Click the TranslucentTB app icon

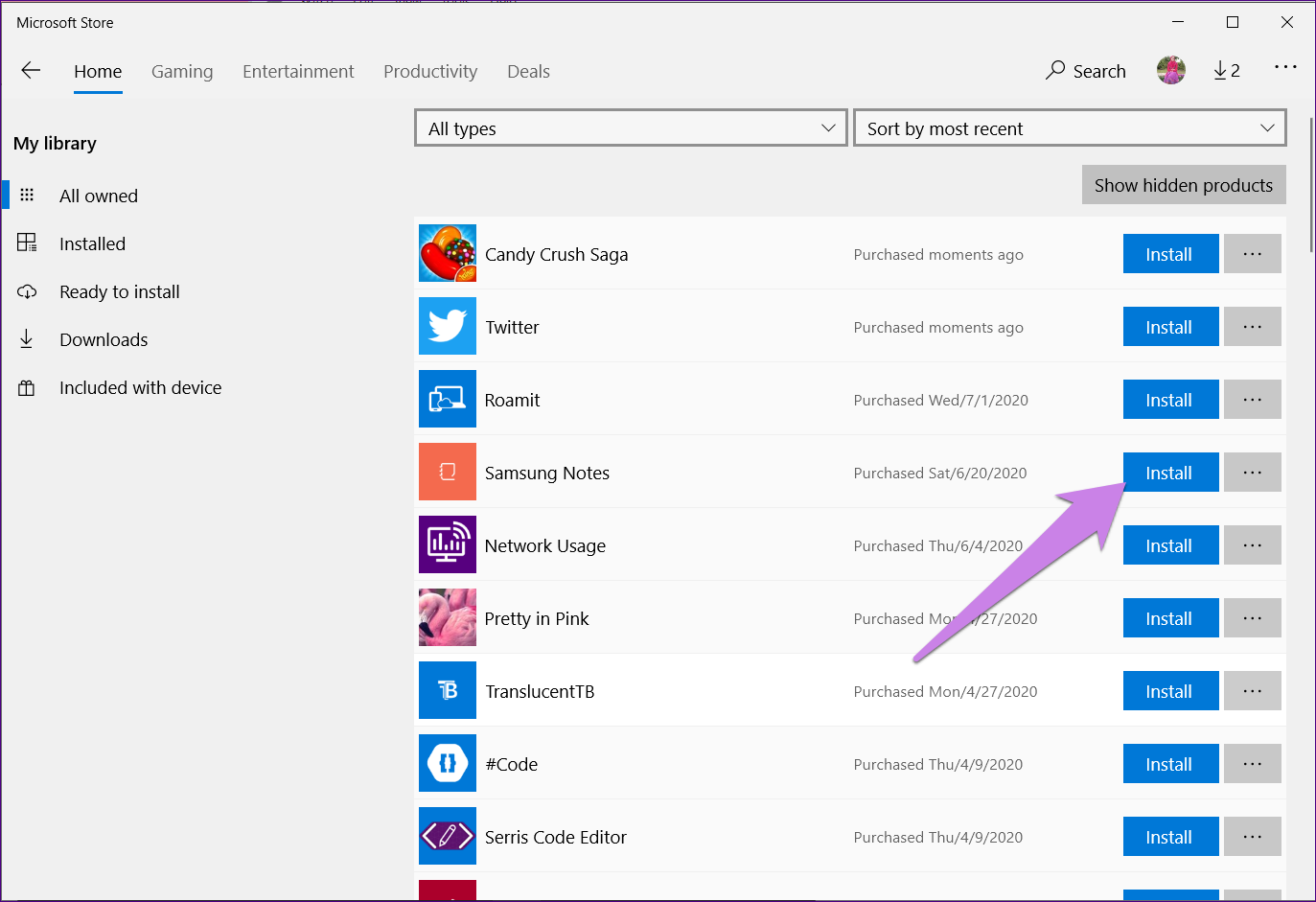pyautogui.click(x=448, y=690)
